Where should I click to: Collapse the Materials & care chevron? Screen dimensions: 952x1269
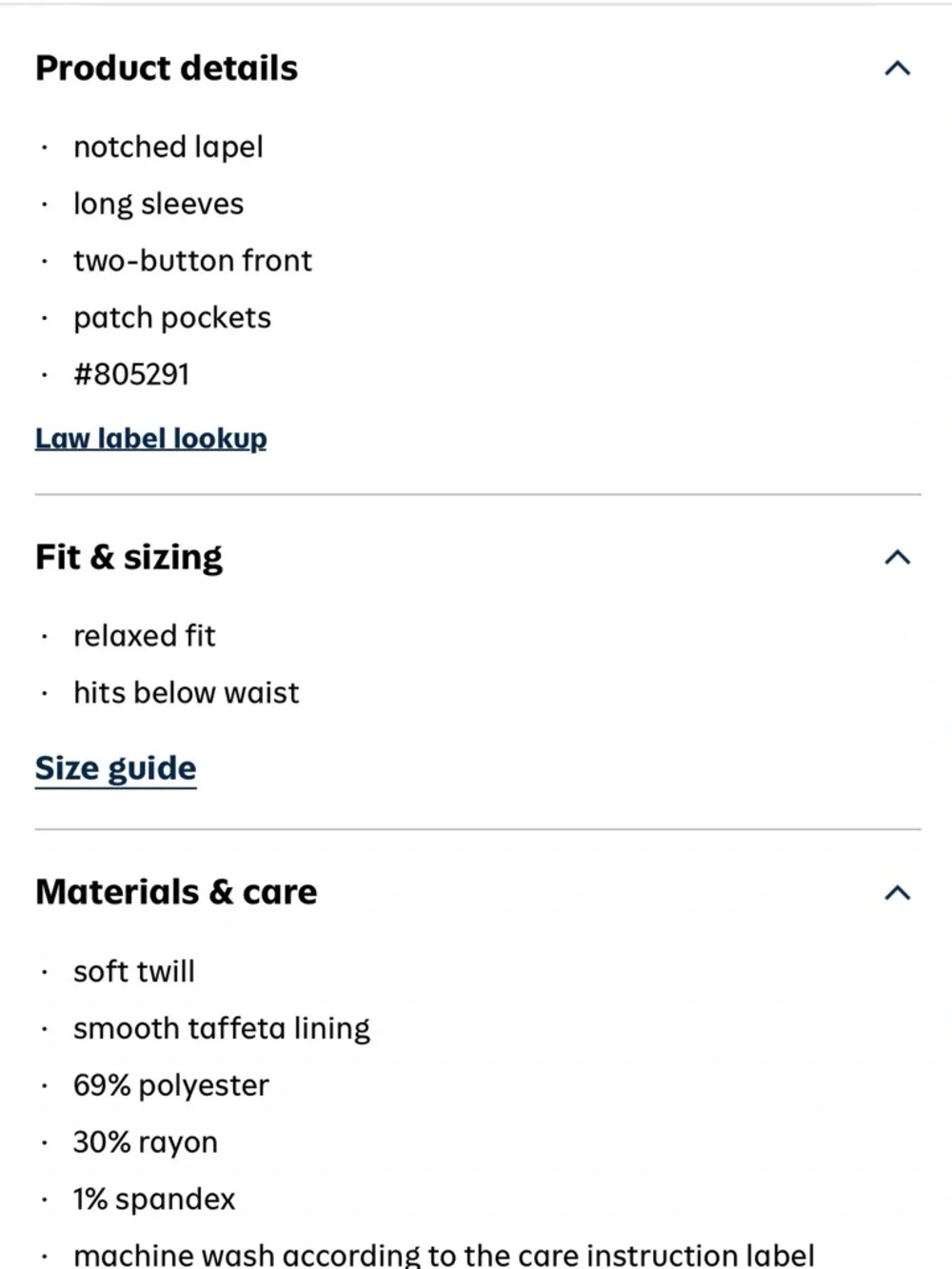click(x=897, y=893)
